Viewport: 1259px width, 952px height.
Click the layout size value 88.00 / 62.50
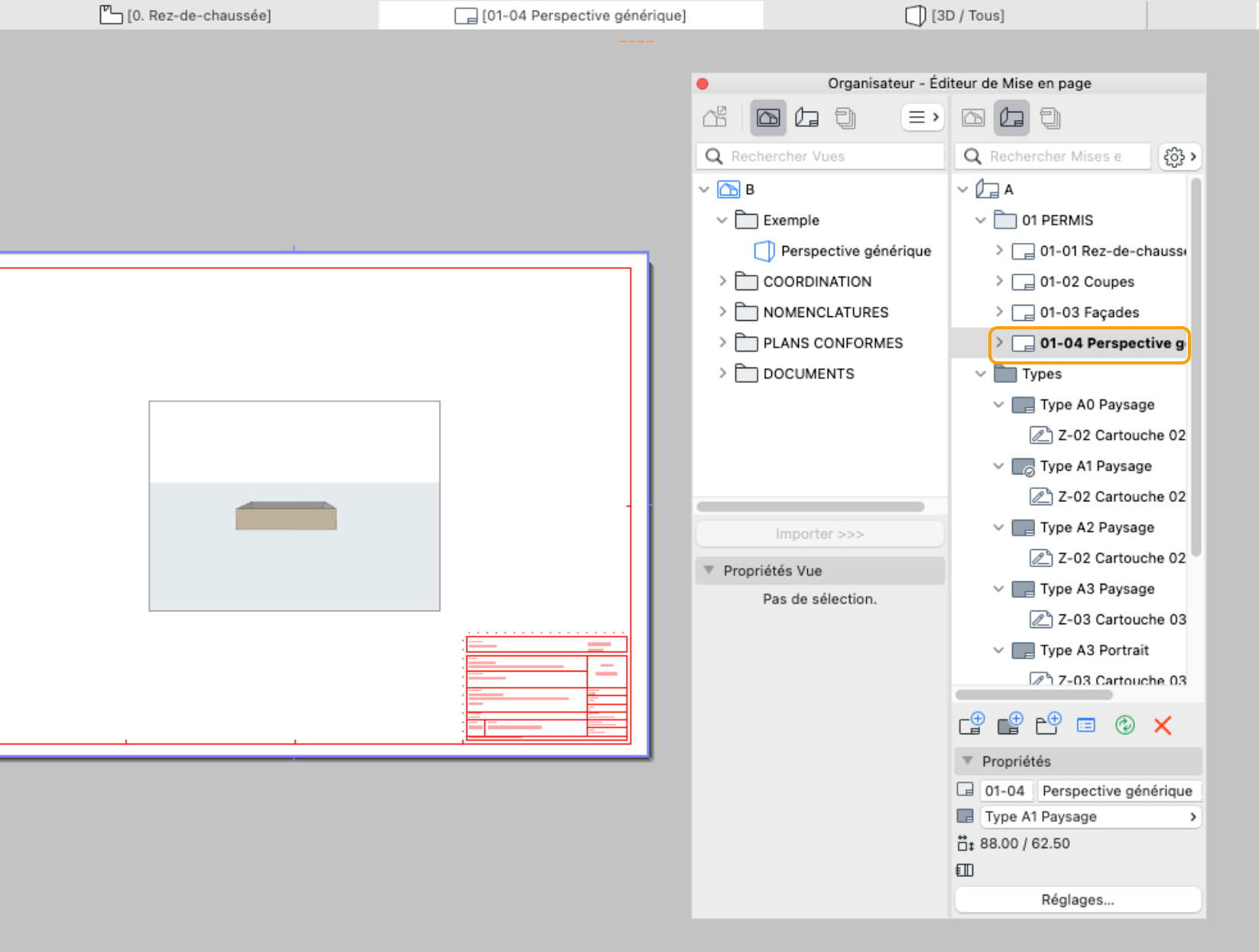click(x=1025, y=844)
